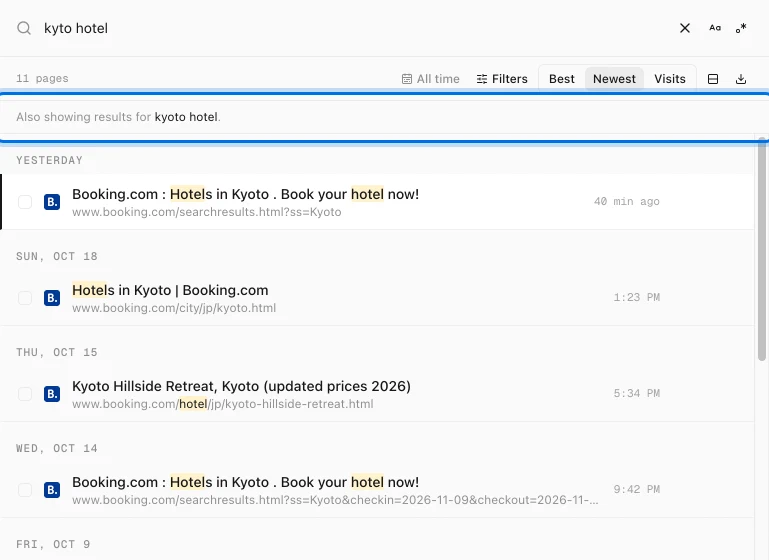Open the Wed Oct 14 'Booking.com : Hotels in Kyoto' result
769x560 pixels.
(245, 483)
